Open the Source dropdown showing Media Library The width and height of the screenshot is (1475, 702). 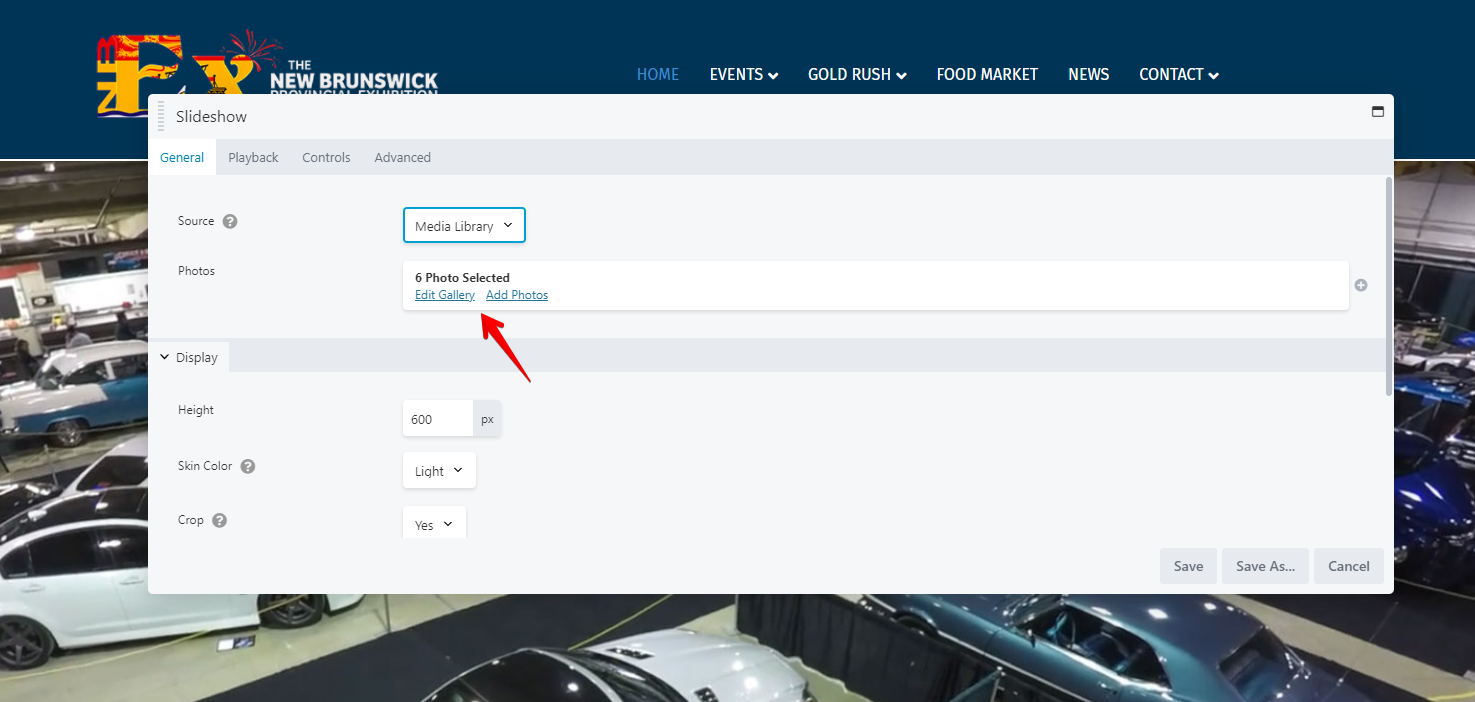pyautogui.click(x=464, y=226)
